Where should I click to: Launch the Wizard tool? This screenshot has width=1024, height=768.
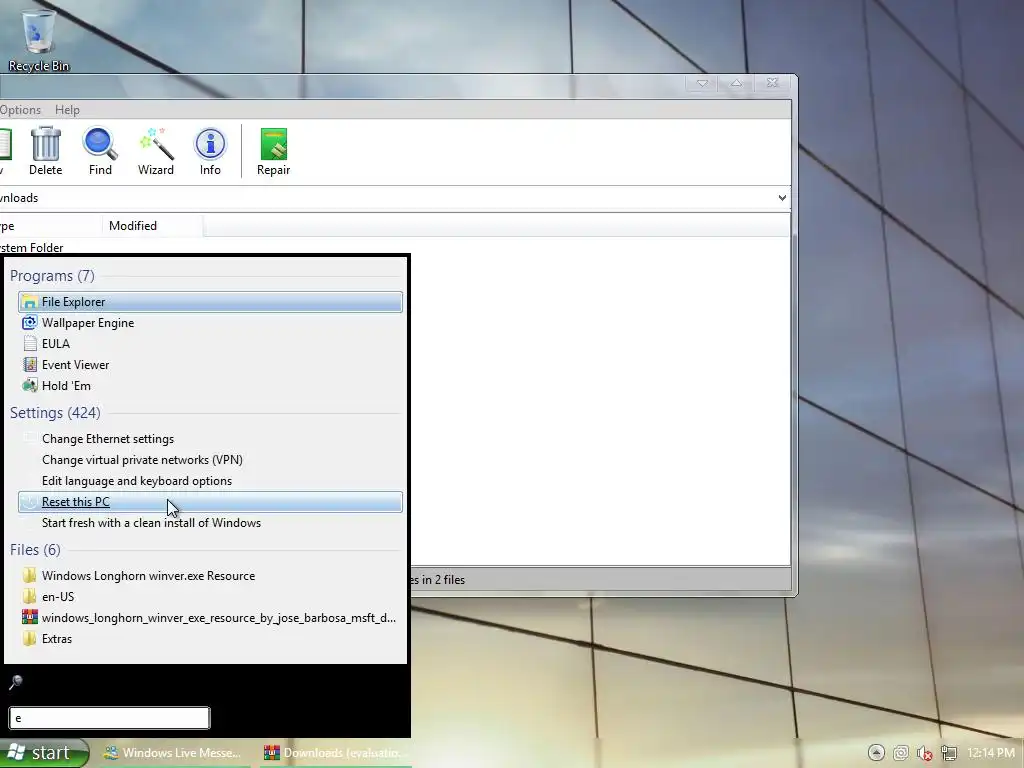tap(155, 152)
